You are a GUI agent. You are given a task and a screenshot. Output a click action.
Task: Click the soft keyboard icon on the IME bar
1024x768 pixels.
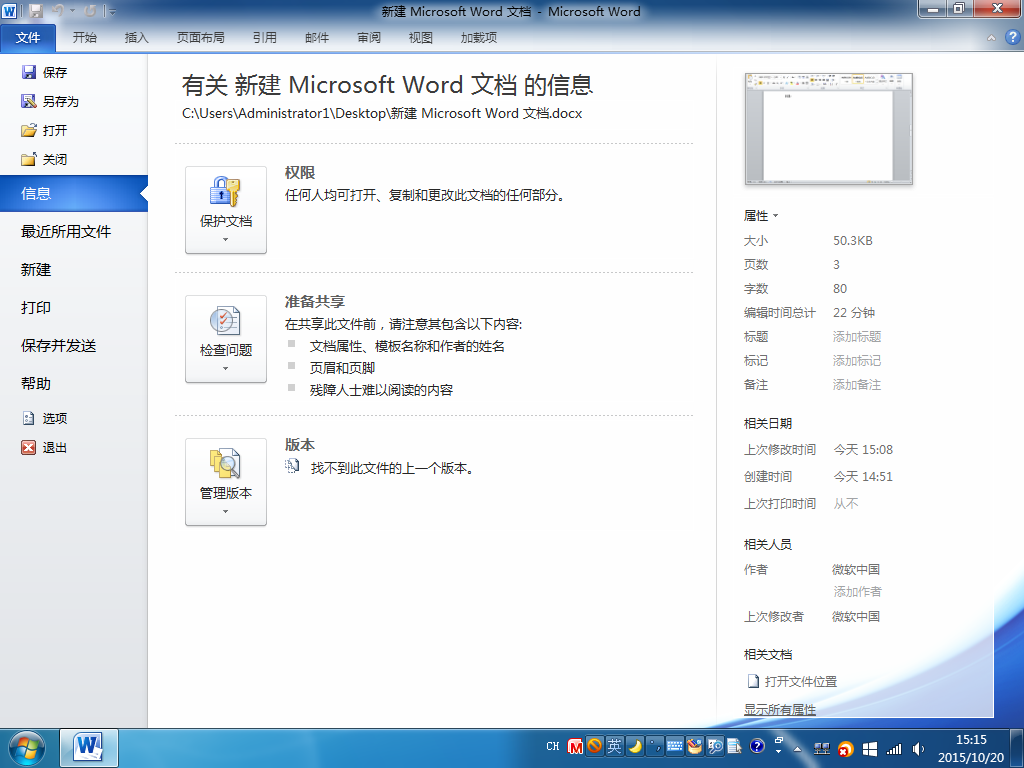click(675, 746)
